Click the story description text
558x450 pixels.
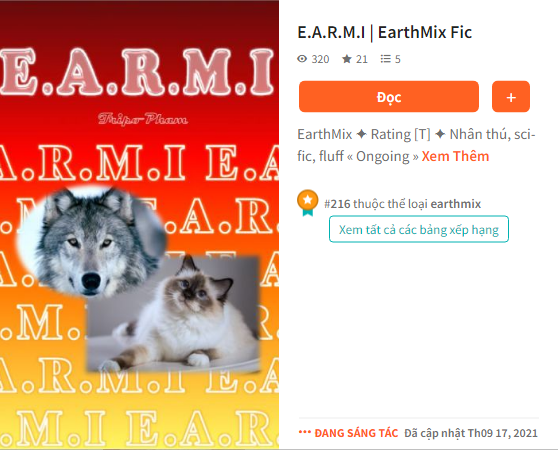click(416, 145)
